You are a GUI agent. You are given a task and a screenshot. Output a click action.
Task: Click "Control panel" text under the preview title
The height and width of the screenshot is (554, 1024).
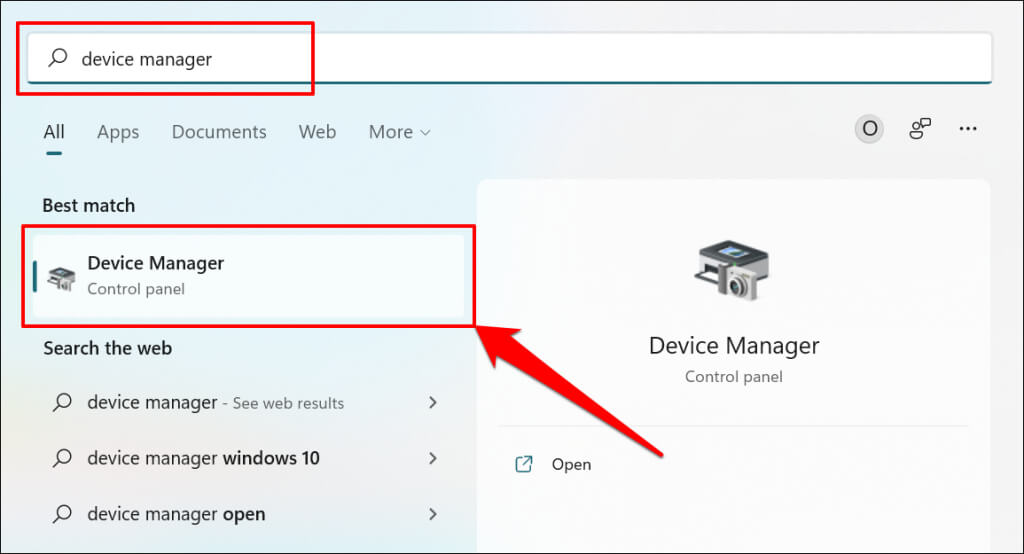tap(733, 377)
